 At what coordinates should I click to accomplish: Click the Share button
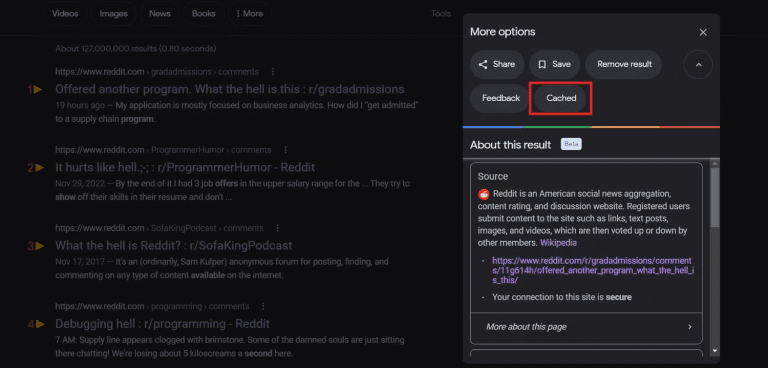click(x=497, y=64)
